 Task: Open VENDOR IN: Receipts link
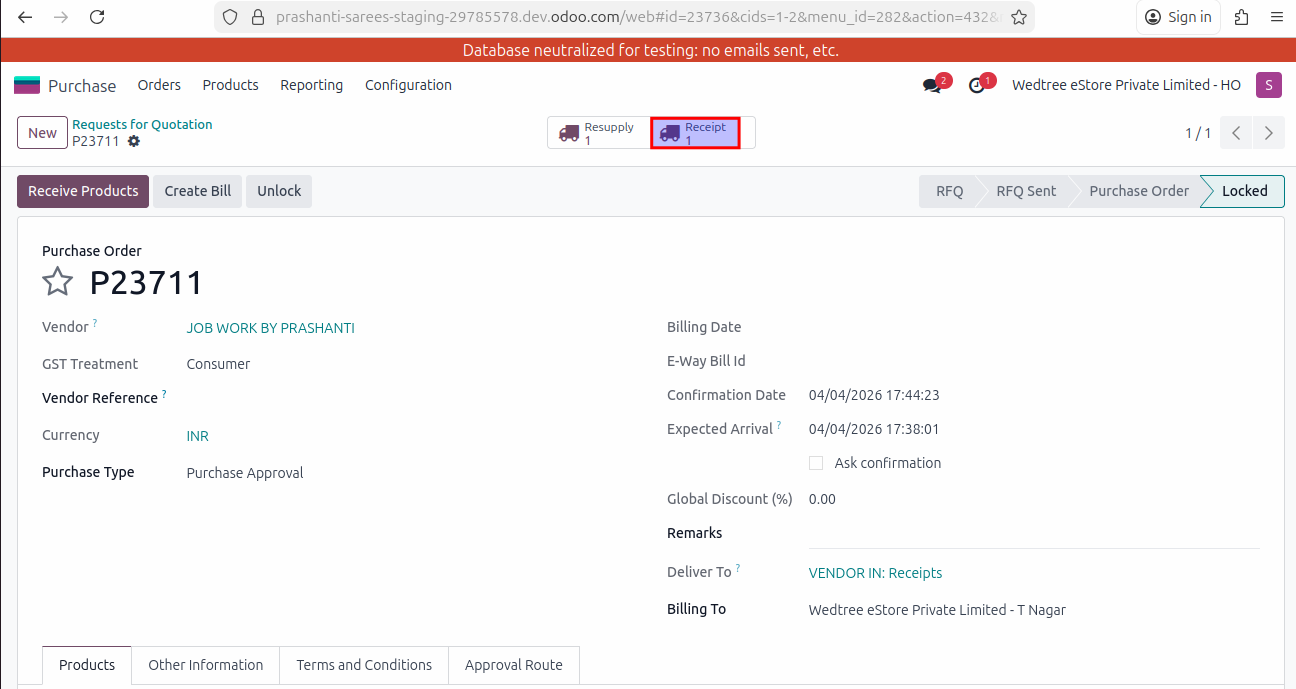click(875, 573)
